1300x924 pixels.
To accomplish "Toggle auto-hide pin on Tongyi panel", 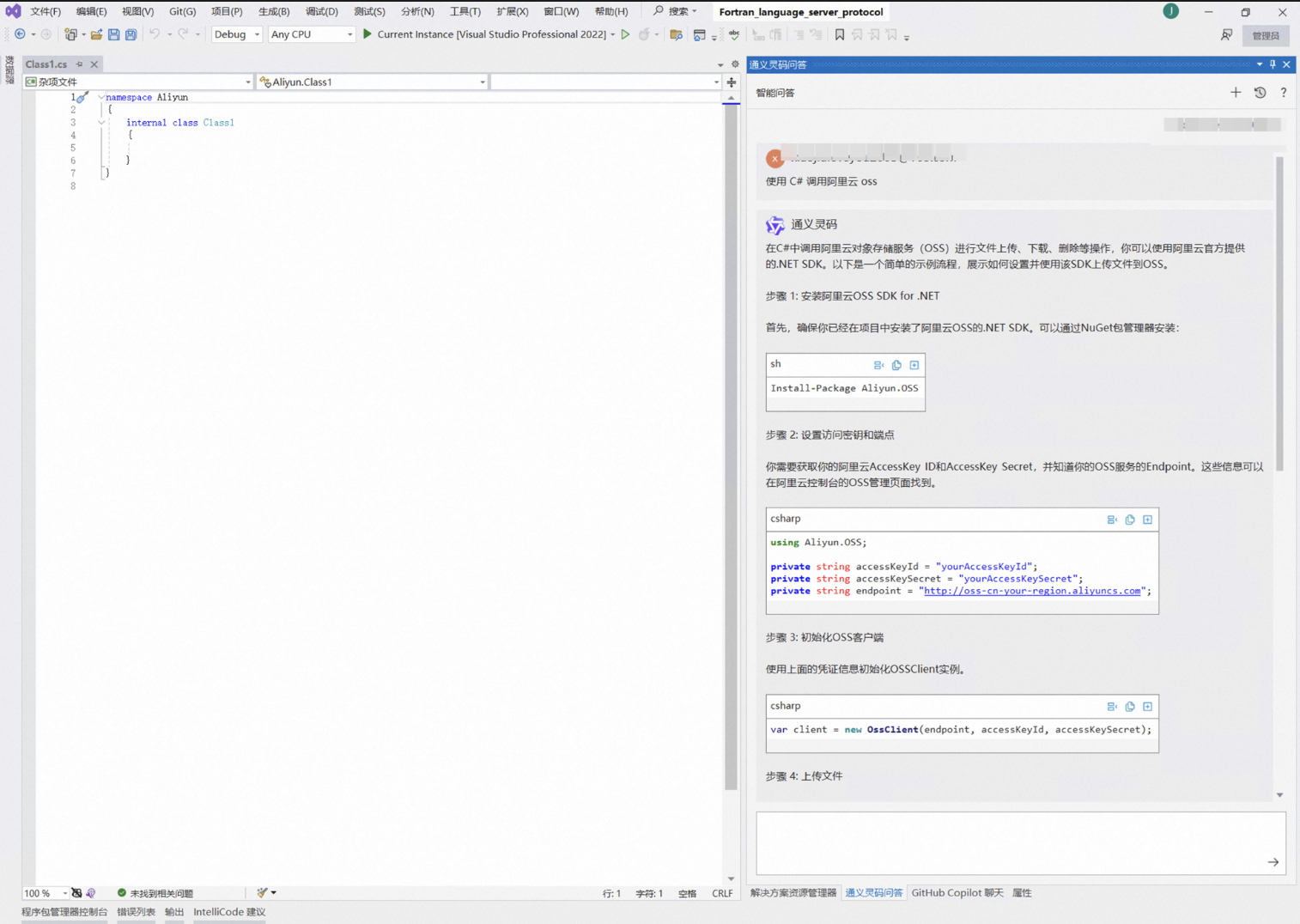I will (1273, 64).
